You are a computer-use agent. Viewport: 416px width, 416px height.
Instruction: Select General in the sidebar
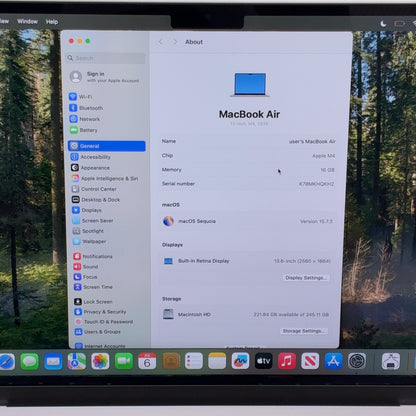[x=107, y=146]
